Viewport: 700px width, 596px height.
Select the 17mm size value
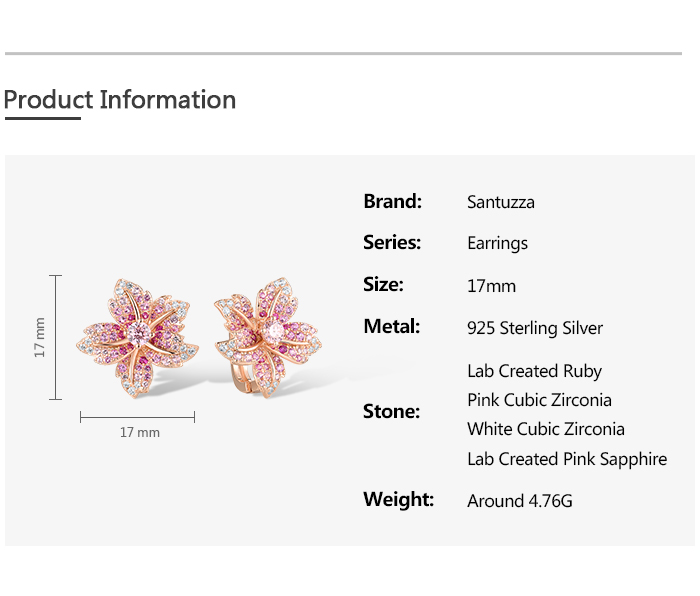click(492, 286)
